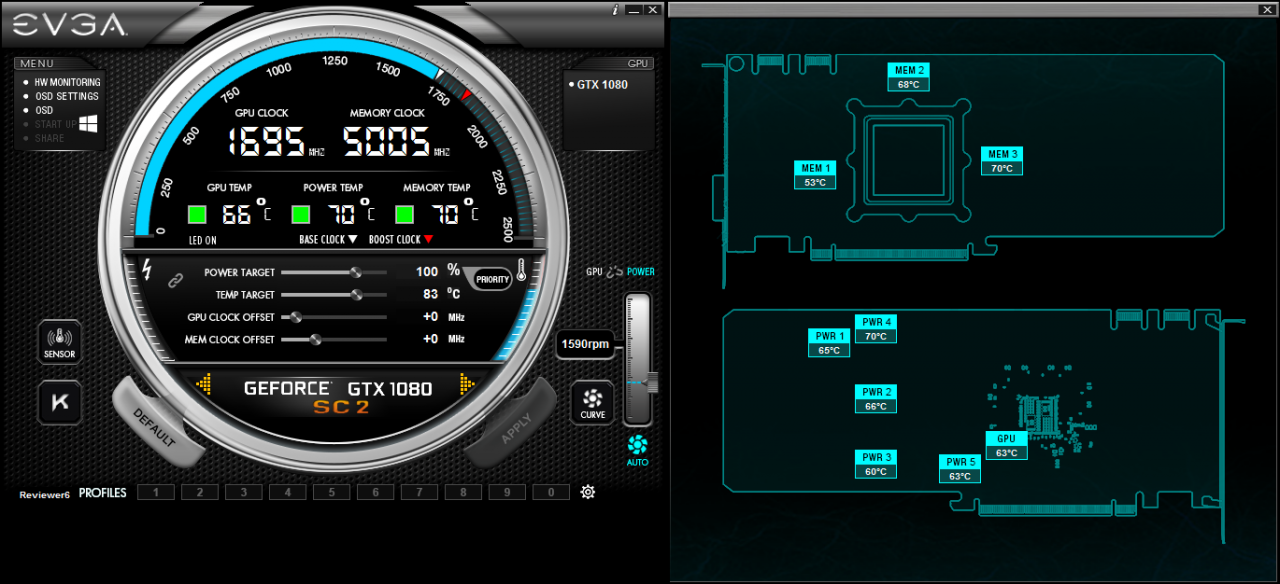The height and width of the screenshot is (584, 1280).
Task: Click the APPLY button
Action: click(x=513, y=425)
